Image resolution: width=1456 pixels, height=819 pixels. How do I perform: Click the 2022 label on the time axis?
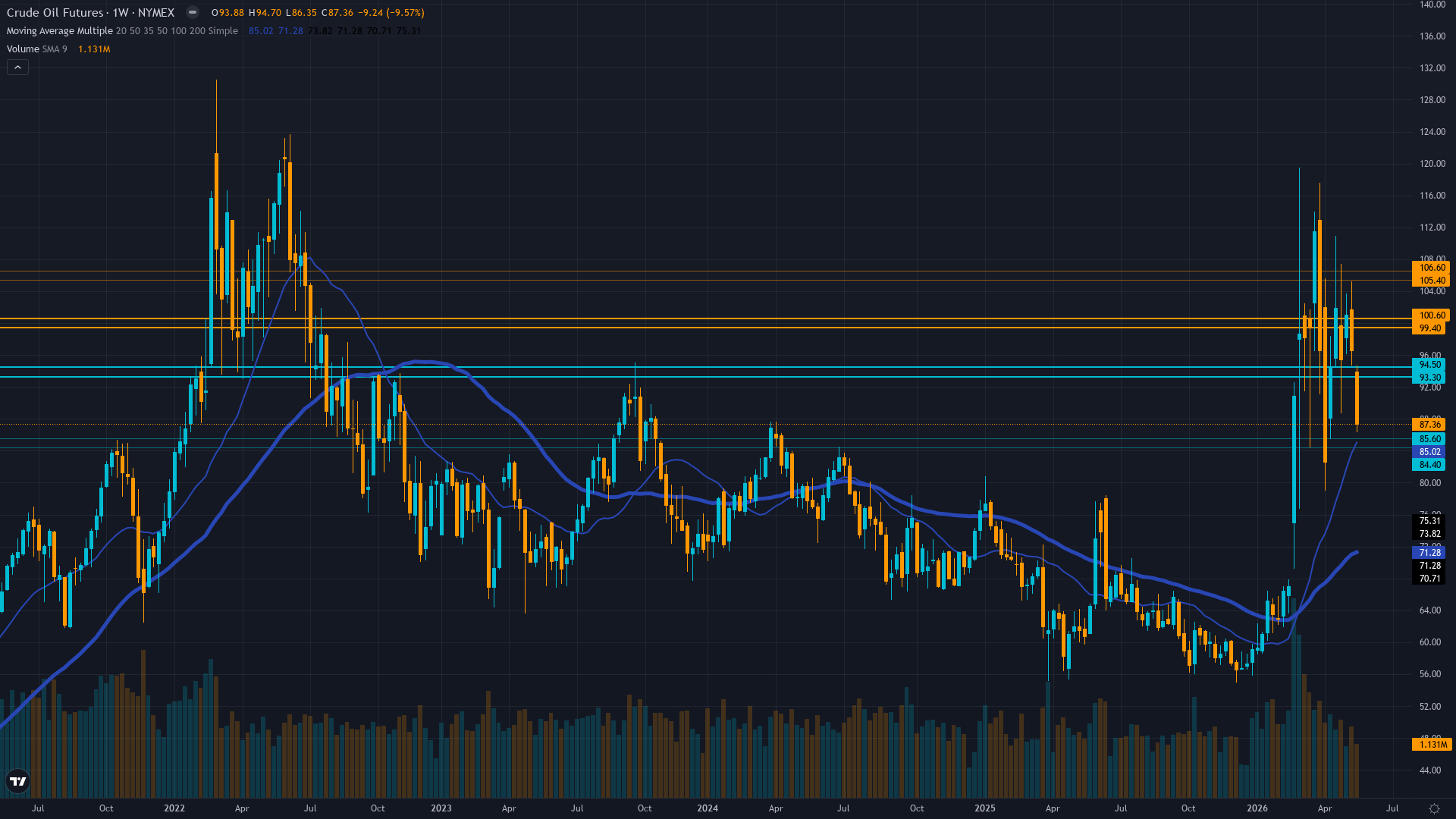174,808
